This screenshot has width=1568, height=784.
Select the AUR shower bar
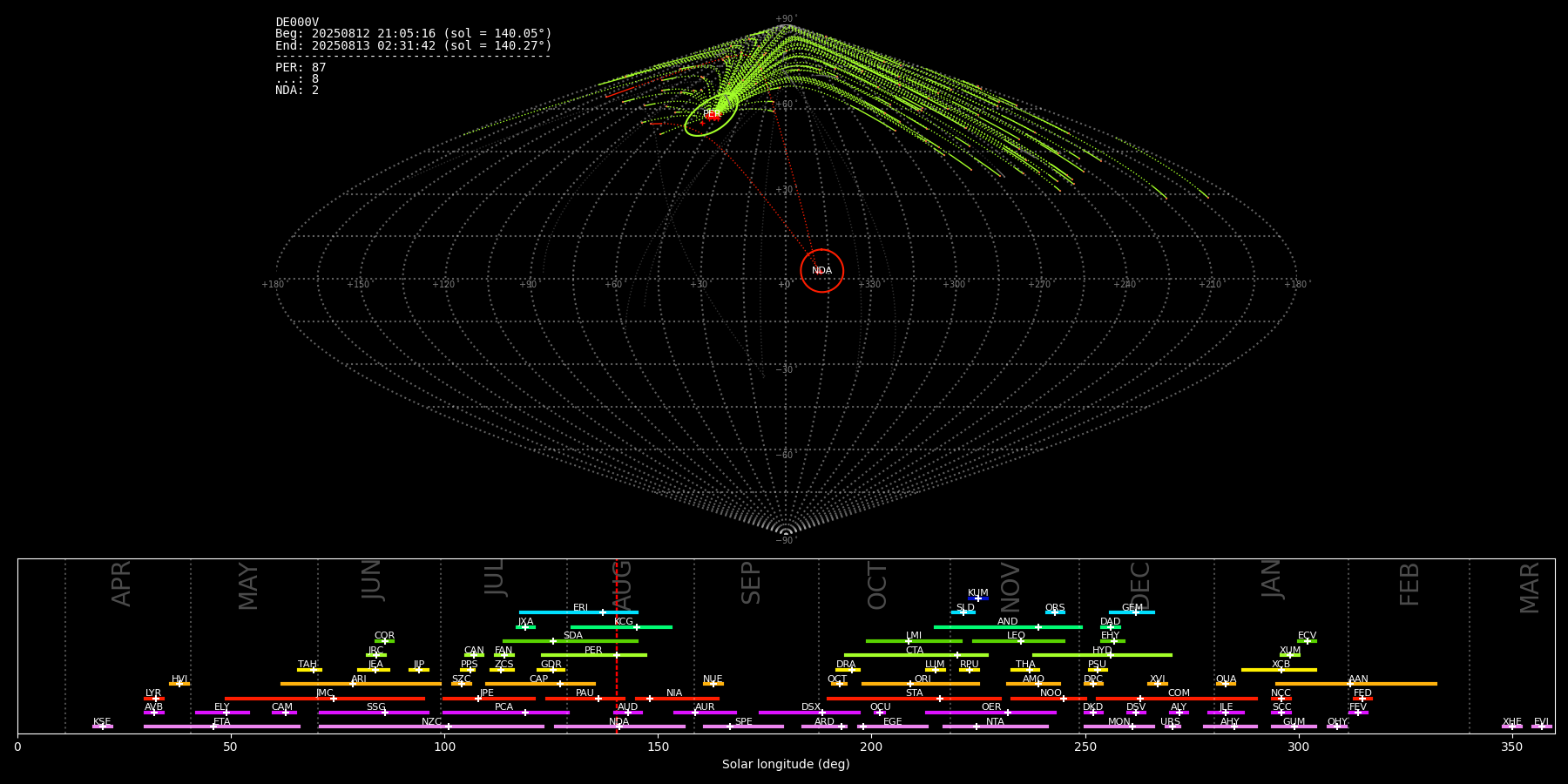(705, 713)
